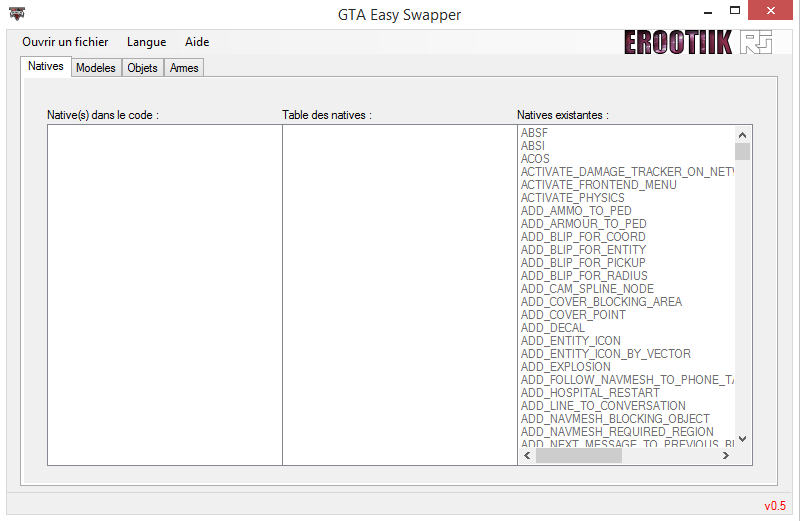
Task: Minimize the GTA Easy Swapper window
Action: pyautogui.click(x=707, y=11)
